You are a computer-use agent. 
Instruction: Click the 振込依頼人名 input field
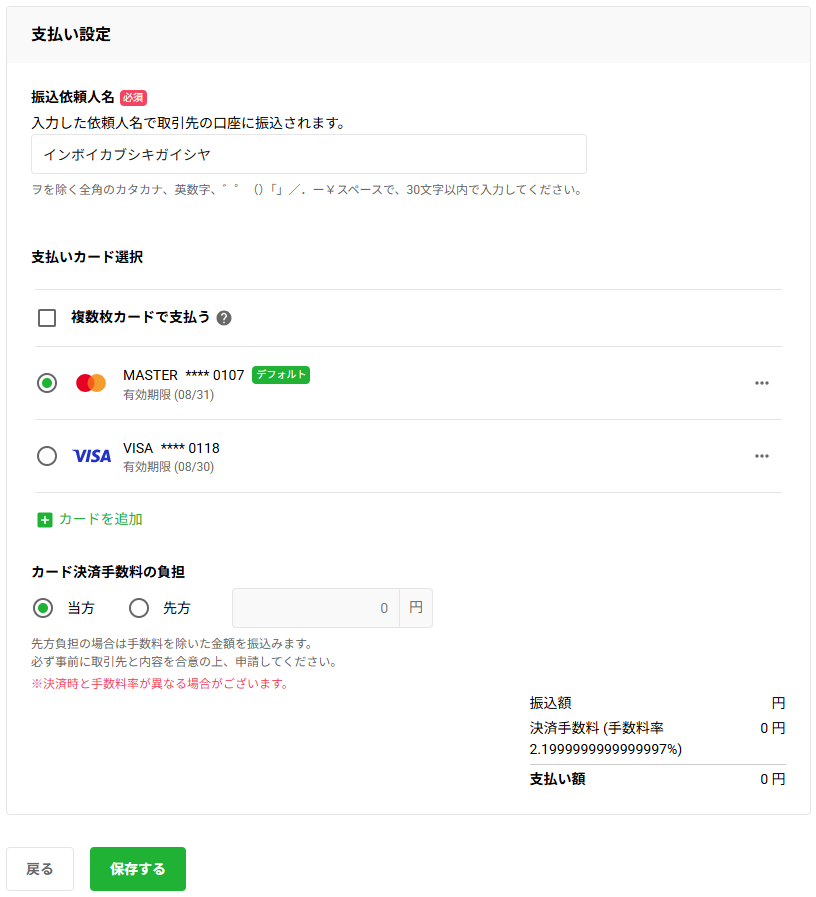click(308, 154)
